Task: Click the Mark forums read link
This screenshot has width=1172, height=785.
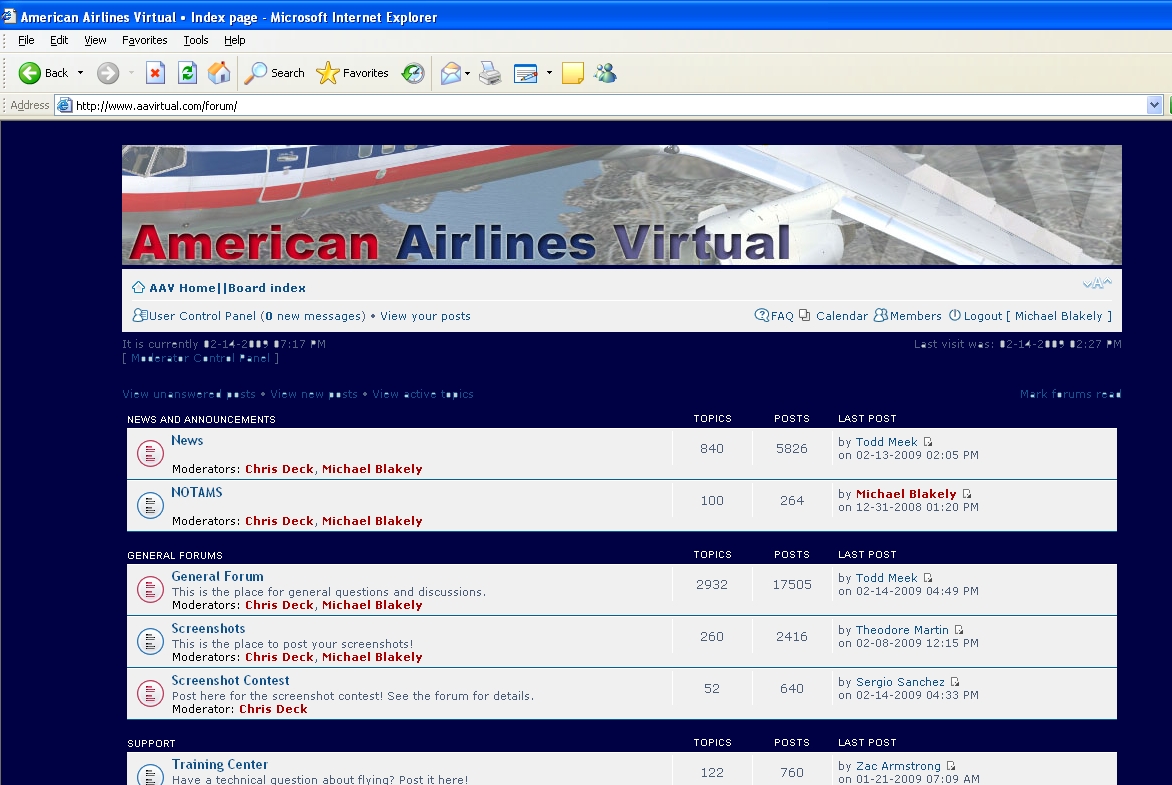Action: 1070,394
